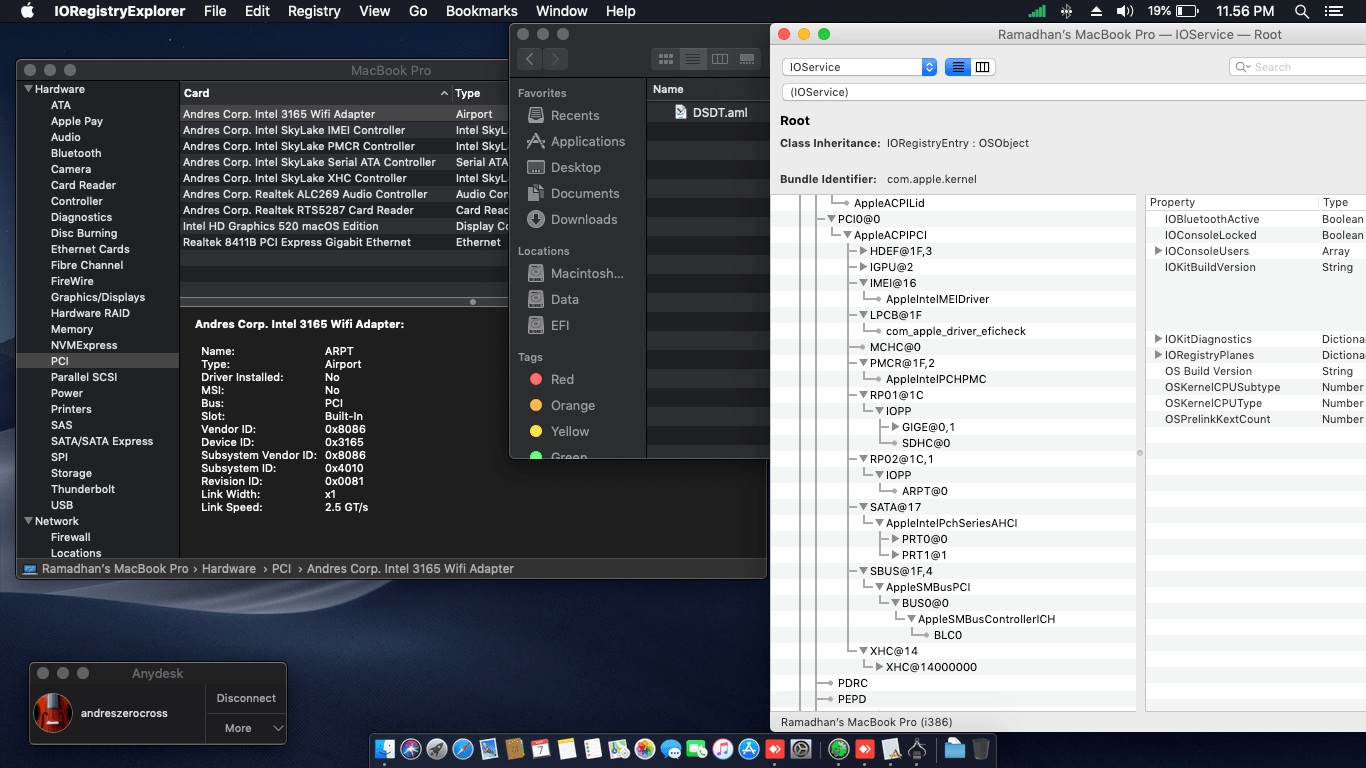Open FaceTime app in the Dock
1366x768 pixels.
click(x=697, y=748)
